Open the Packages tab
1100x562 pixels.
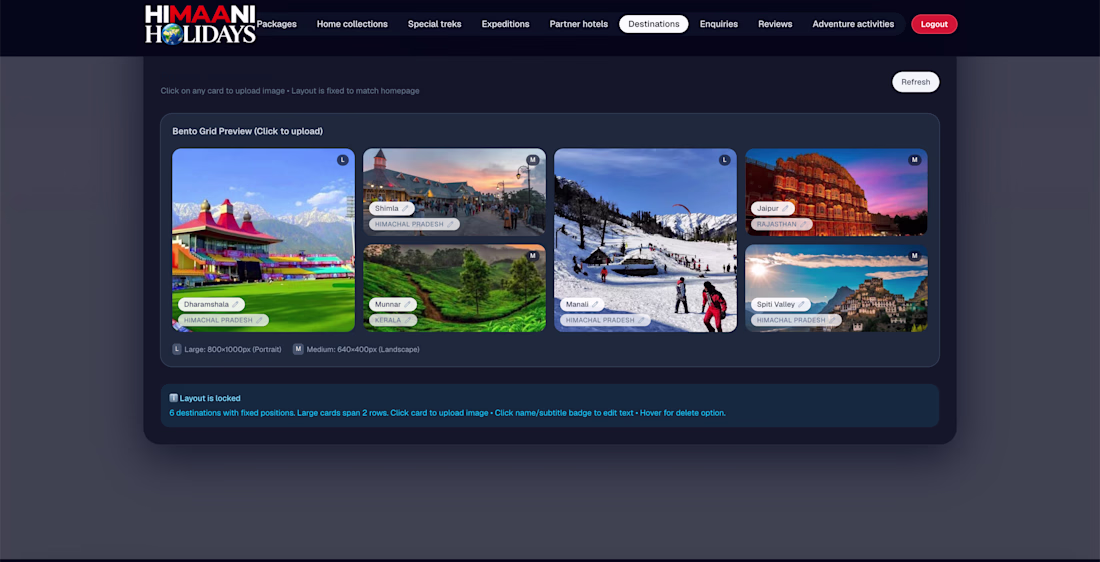[x=276, y=24]
